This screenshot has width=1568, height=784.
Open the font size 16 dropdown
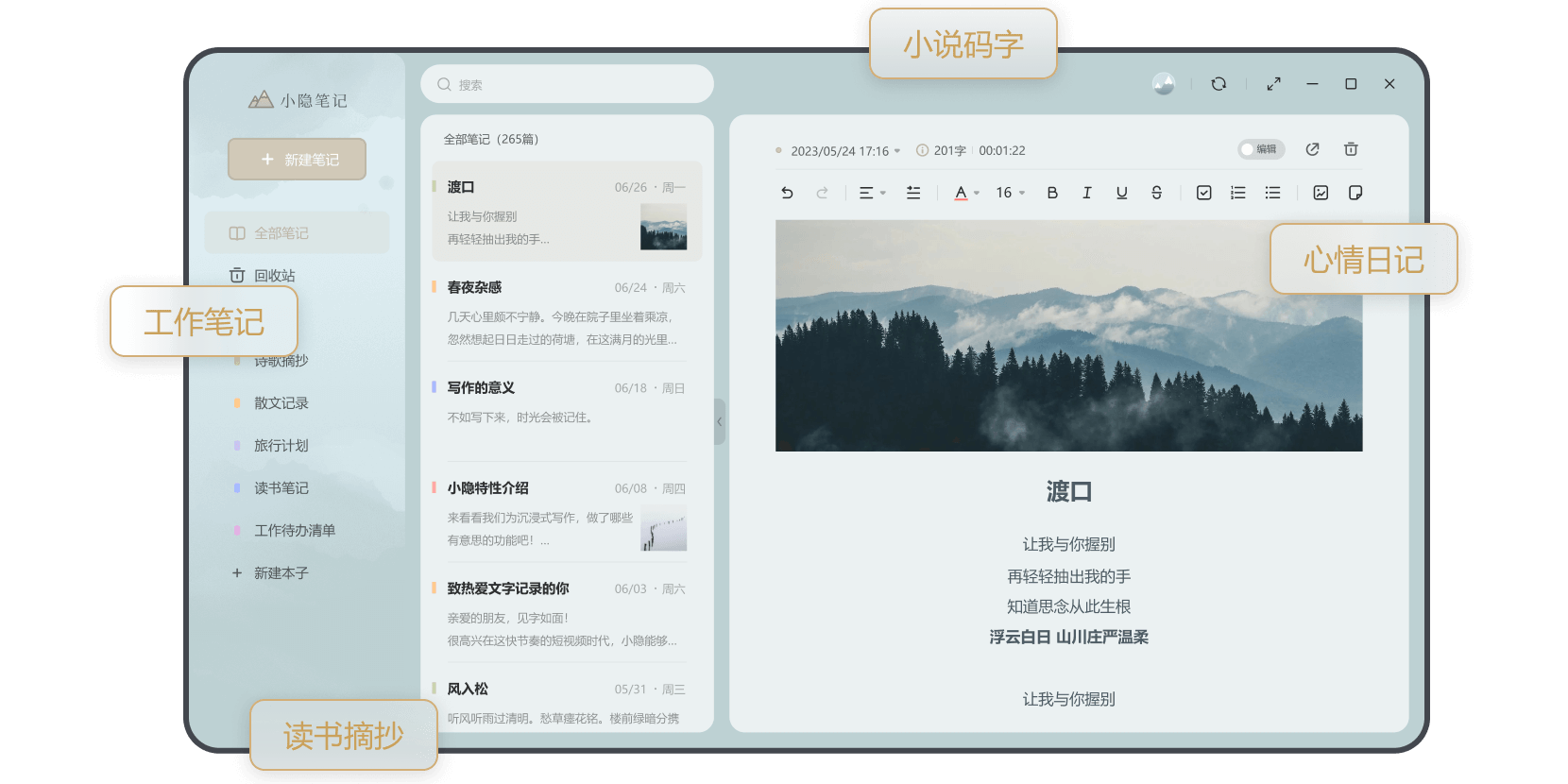coord(1010,193)
